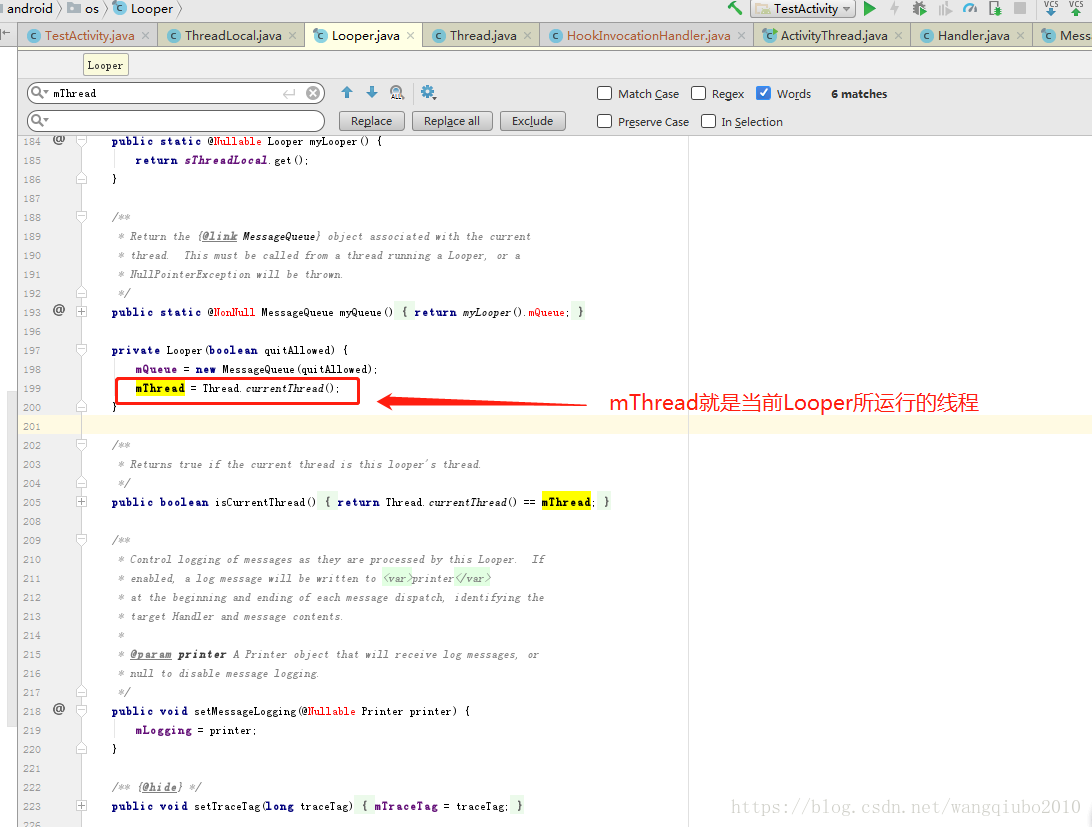Clear the mThread search text
The width and height of the screenshot is (1092, 827).
pyautogui.click(x=313, y=93)
